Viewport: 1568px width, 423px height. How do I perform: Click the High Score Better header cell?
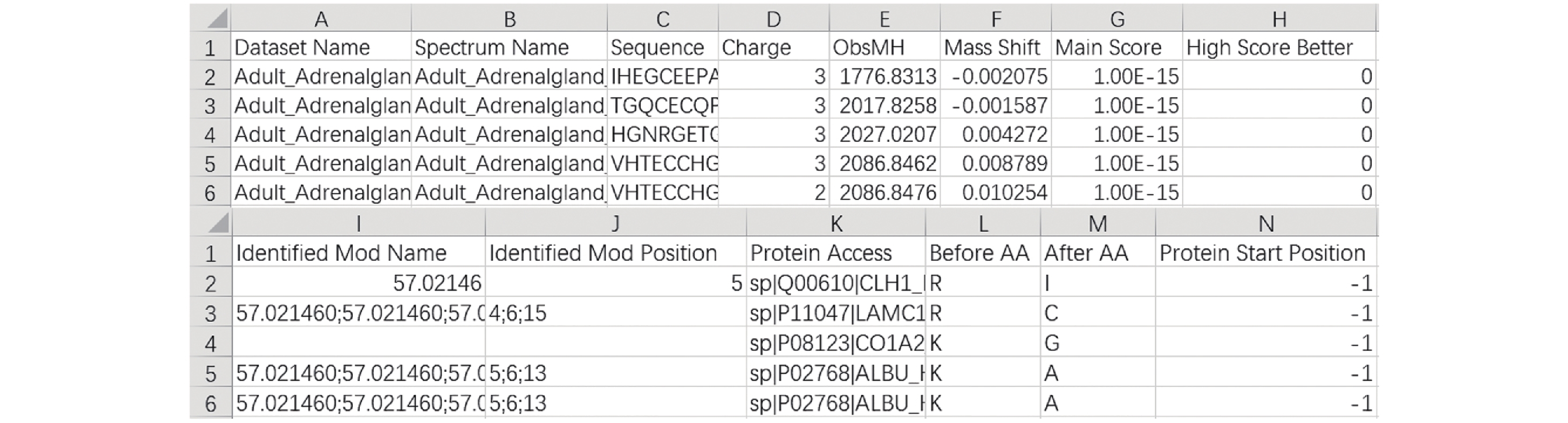(1279, 47)
